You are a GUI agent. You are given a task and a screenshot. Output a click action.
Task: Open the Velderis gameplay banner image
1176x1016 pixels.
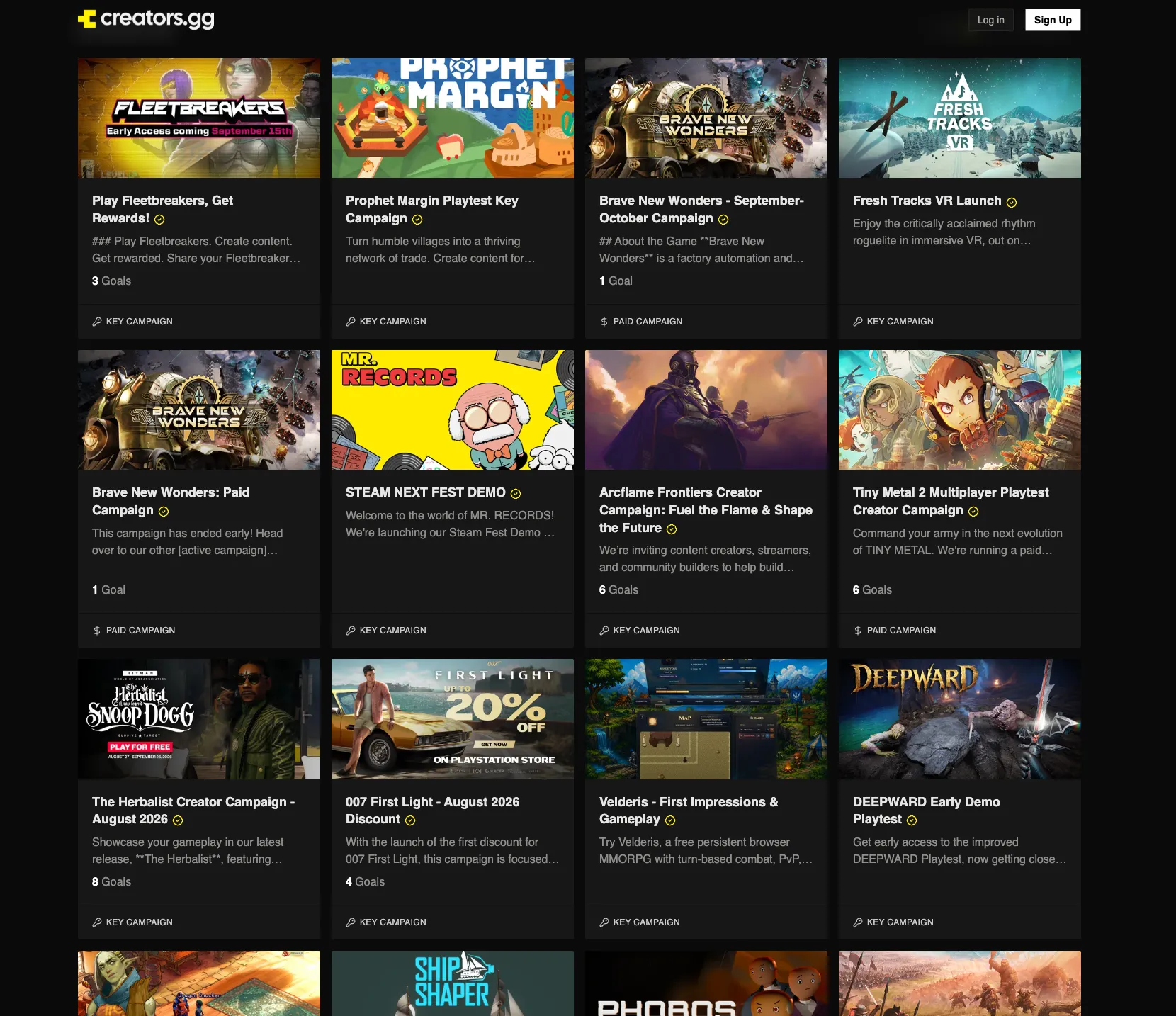coord(706,719)
